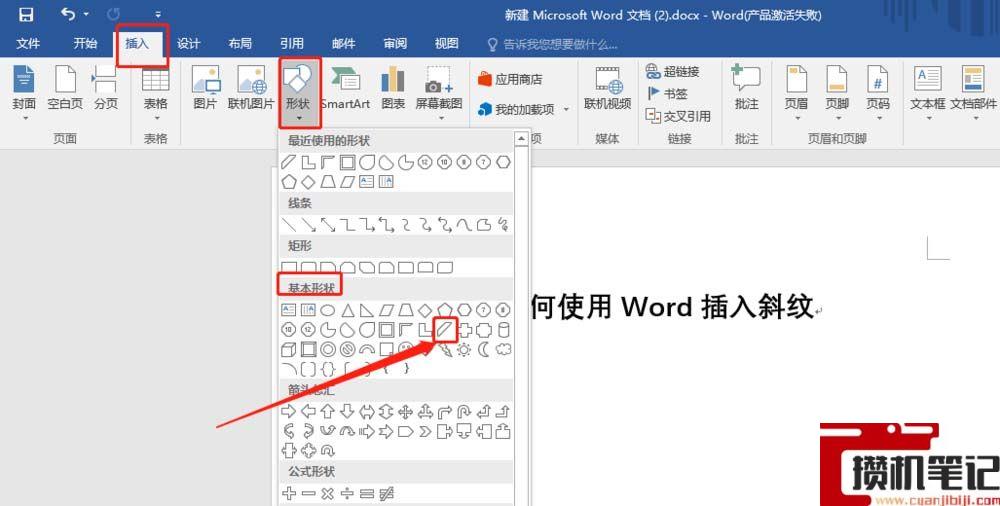Pick the right block arrow
This screenshot has height=506, width=1000.
(x=289, y=412)
